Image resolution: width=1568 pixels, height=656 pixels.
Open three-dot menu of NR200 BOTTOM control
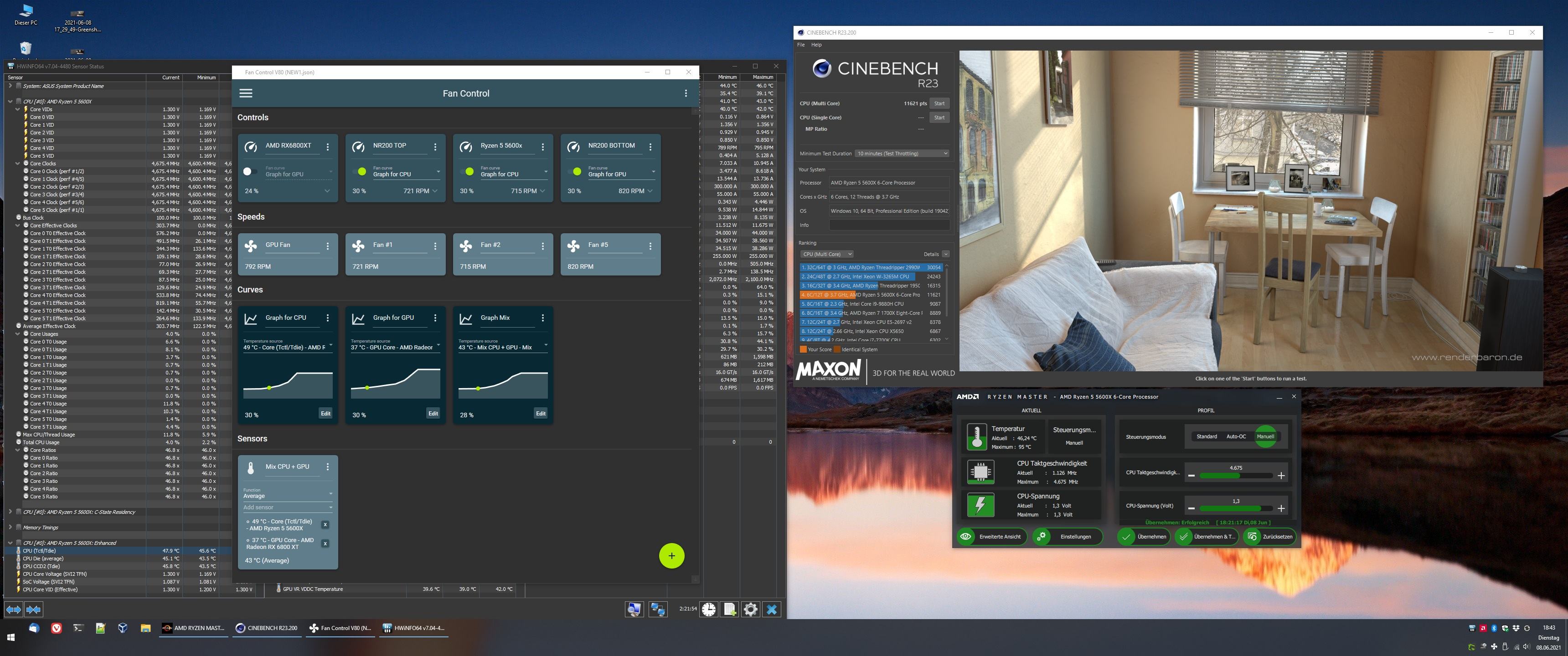[650, 147]
